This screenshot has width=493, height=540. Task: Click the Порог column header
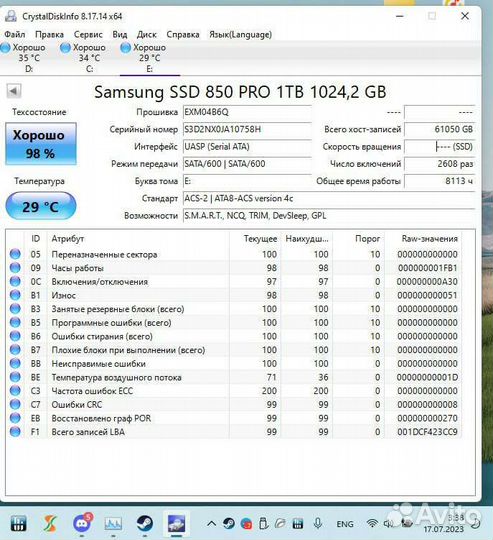[x=358, y=239]
